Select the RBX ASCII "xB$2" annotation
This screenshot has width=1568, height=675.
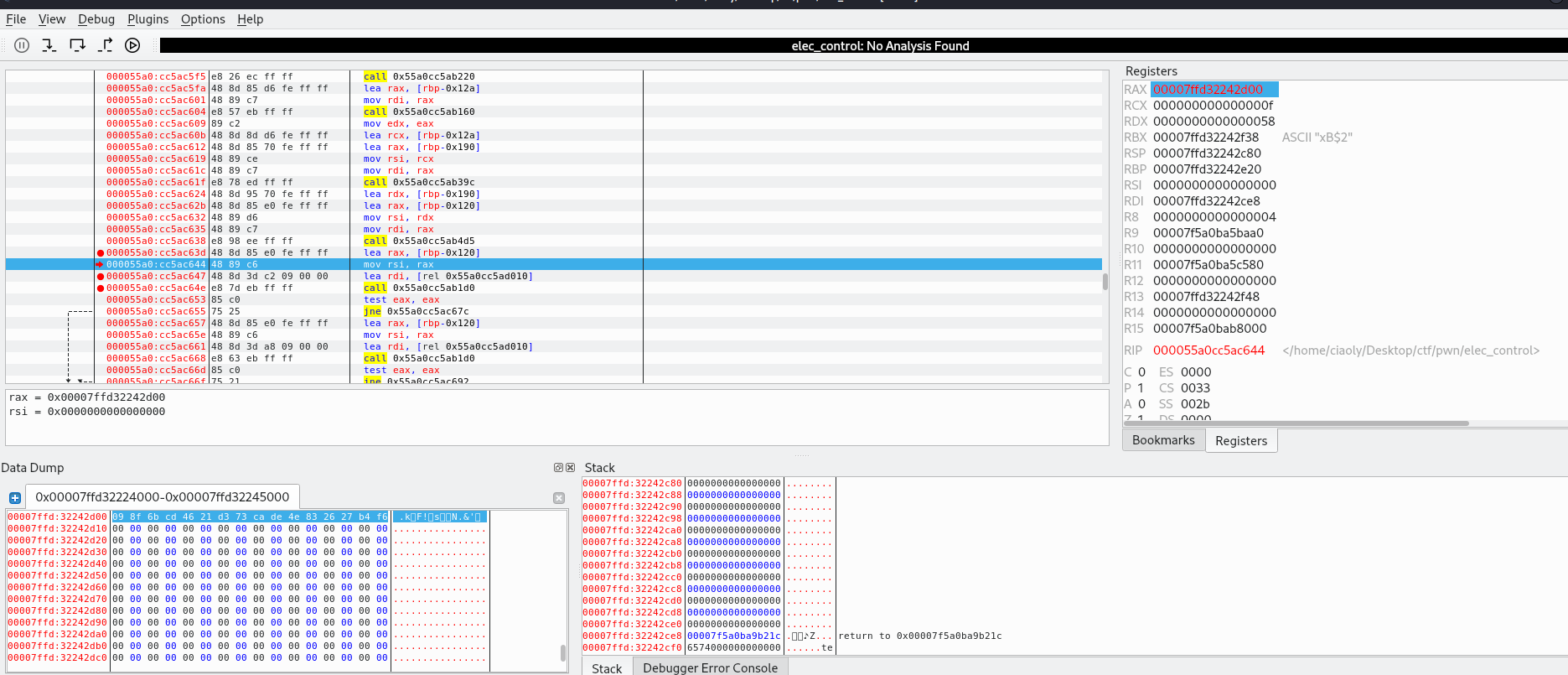click(1317, 137)
